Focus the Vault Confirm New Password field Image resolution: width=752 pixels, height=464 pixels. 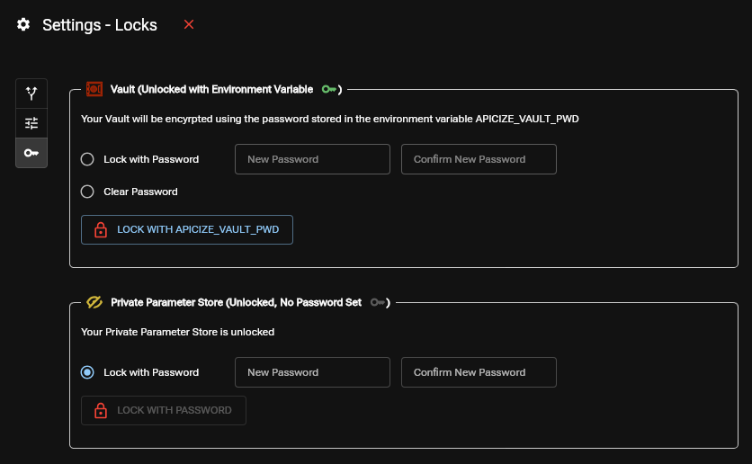click(x=478, y=159)
